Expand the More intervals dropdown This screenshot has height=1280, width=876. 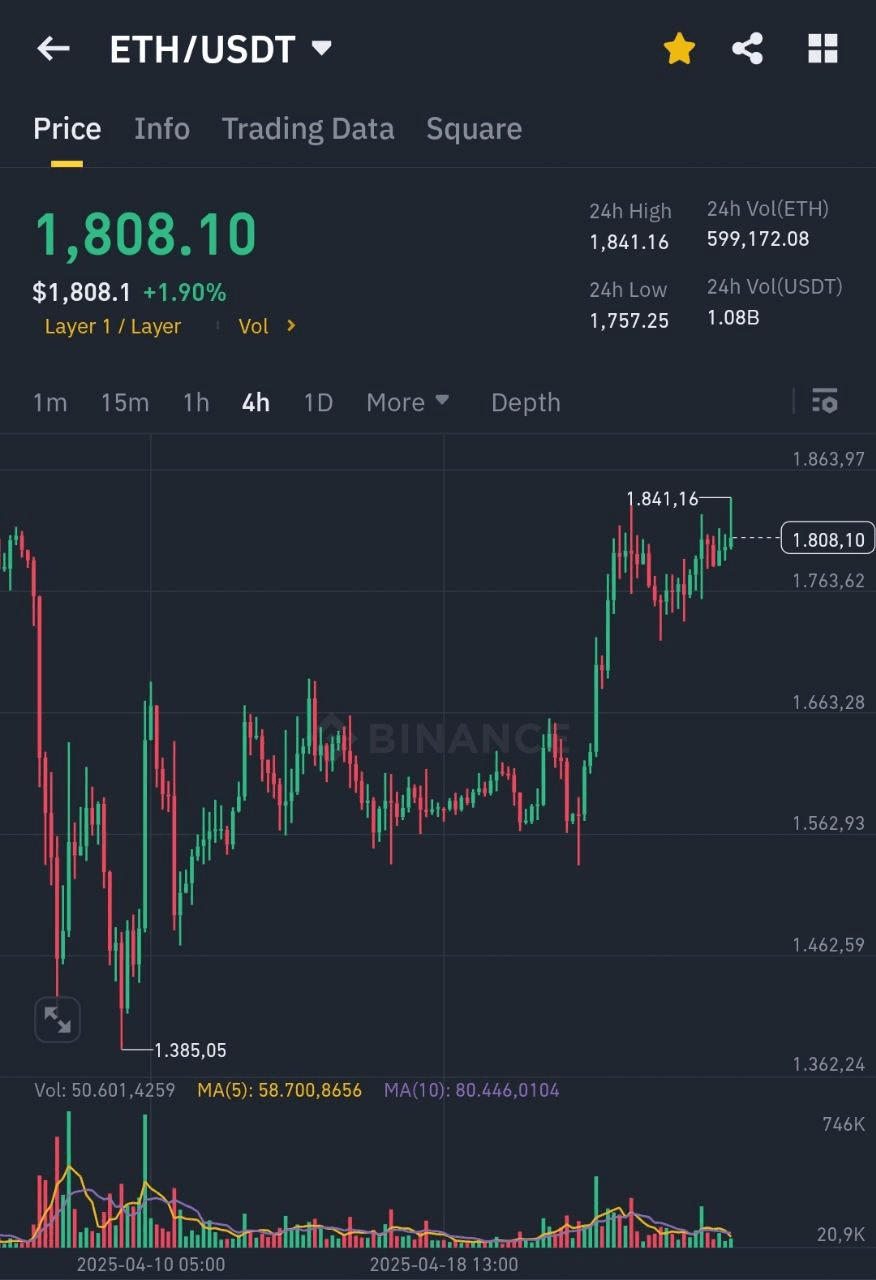tap(406, 402)
